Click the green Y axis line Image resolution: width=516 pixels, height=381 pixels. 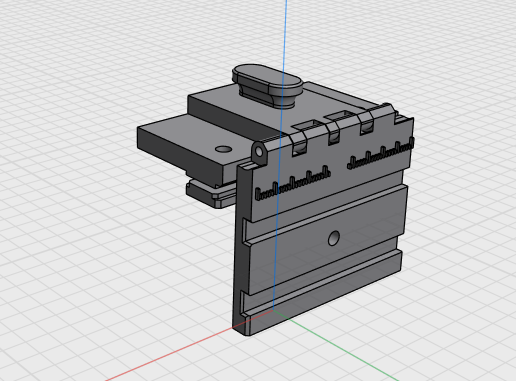pos(337,346)
